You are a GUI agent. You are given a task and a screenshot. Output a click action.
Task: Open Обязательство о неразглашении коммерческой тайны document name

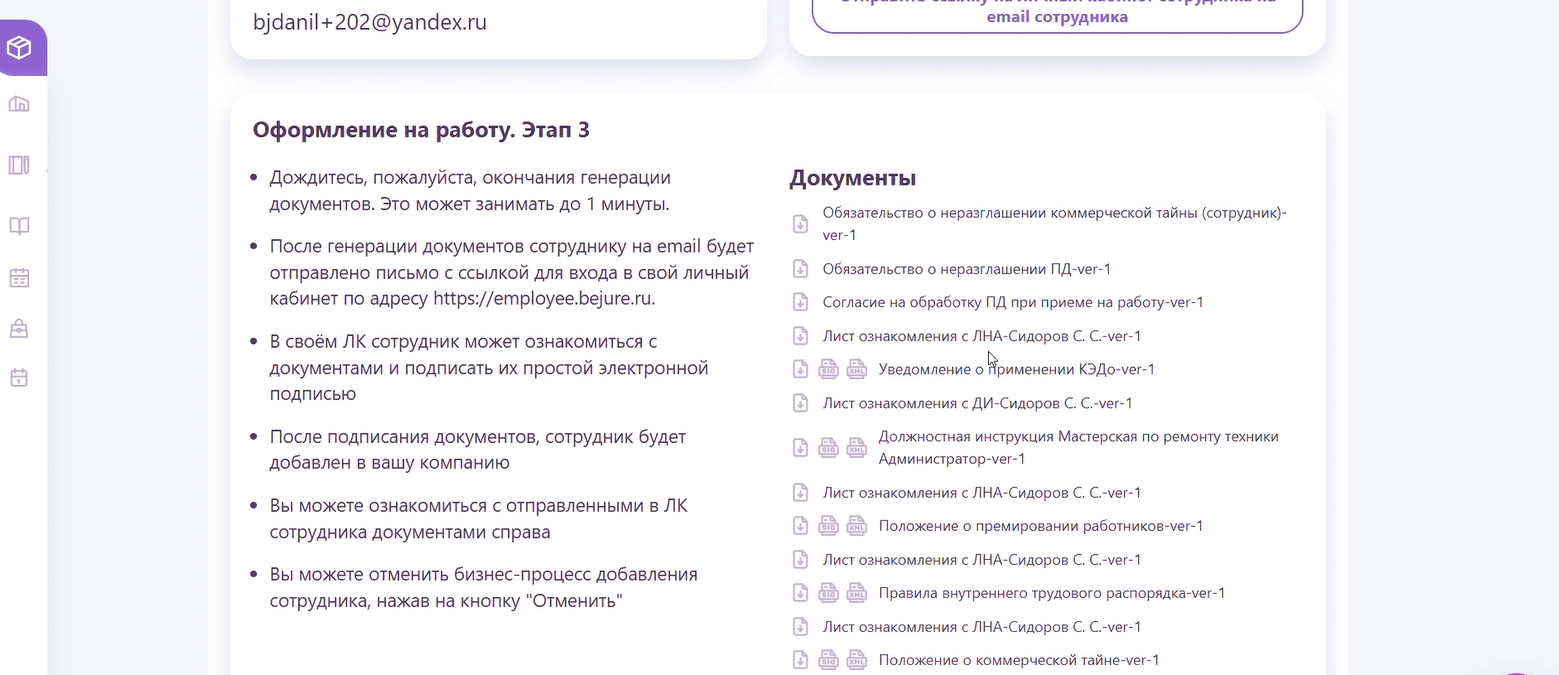[1054, 224]
